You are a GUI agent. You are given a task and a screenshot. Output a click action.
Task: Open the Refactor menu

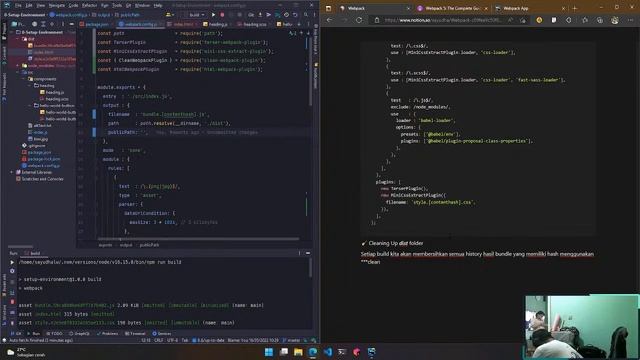point(89,5)
